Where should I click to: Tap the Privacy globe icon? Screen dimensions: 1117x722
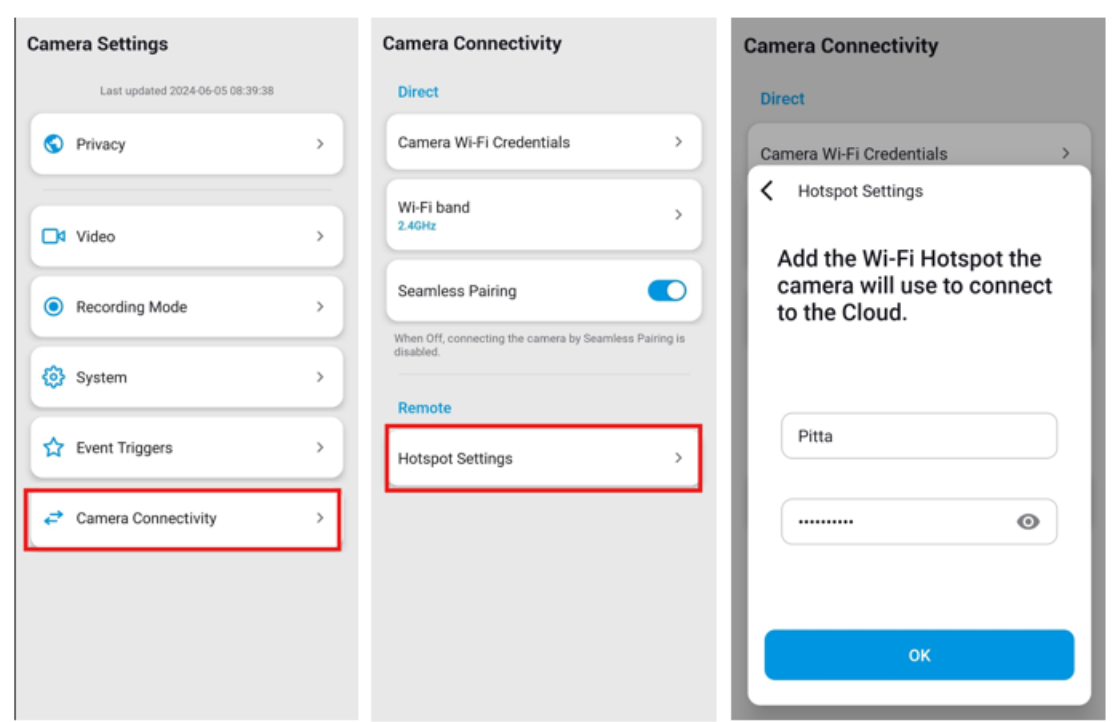[x=53, y=144]
